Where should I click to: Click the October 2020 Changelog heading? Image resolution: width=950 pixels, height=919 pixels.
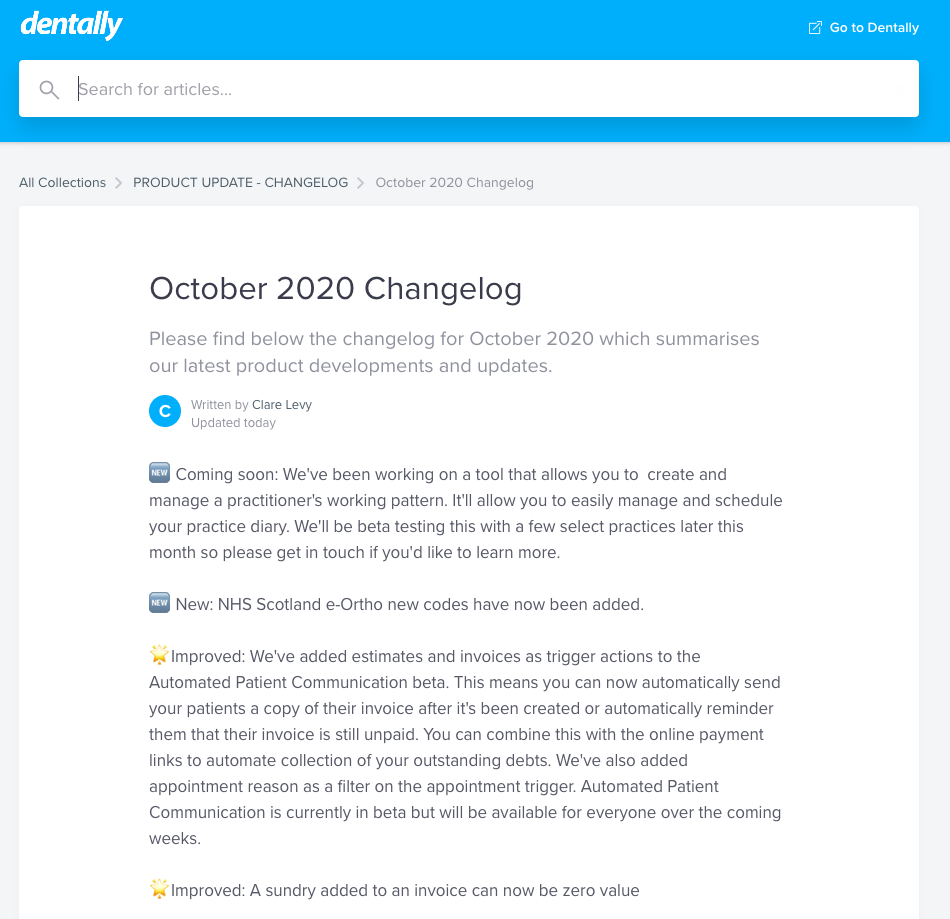tap(335, 289)
